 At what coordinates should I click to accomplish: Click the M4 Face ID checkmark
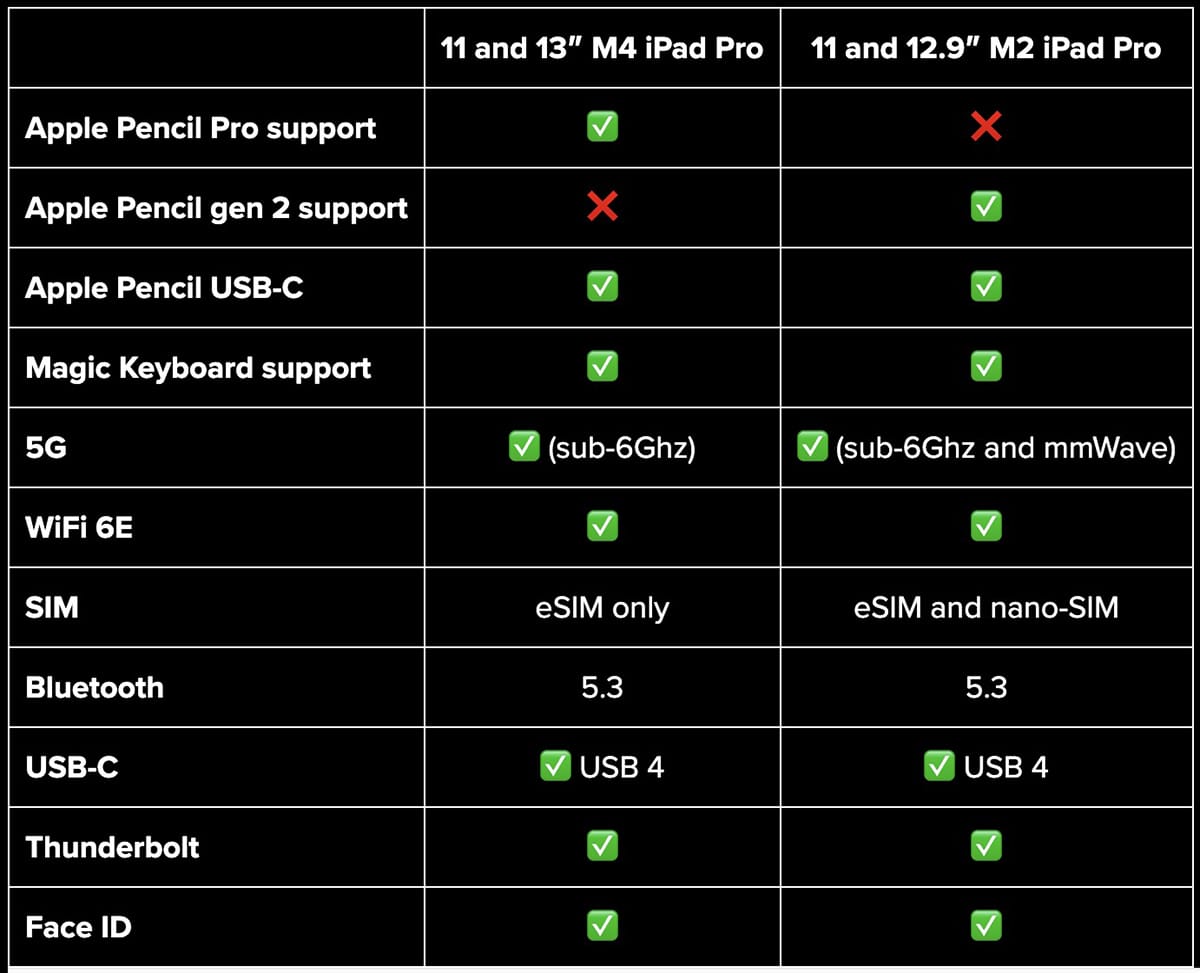point(601,926)
